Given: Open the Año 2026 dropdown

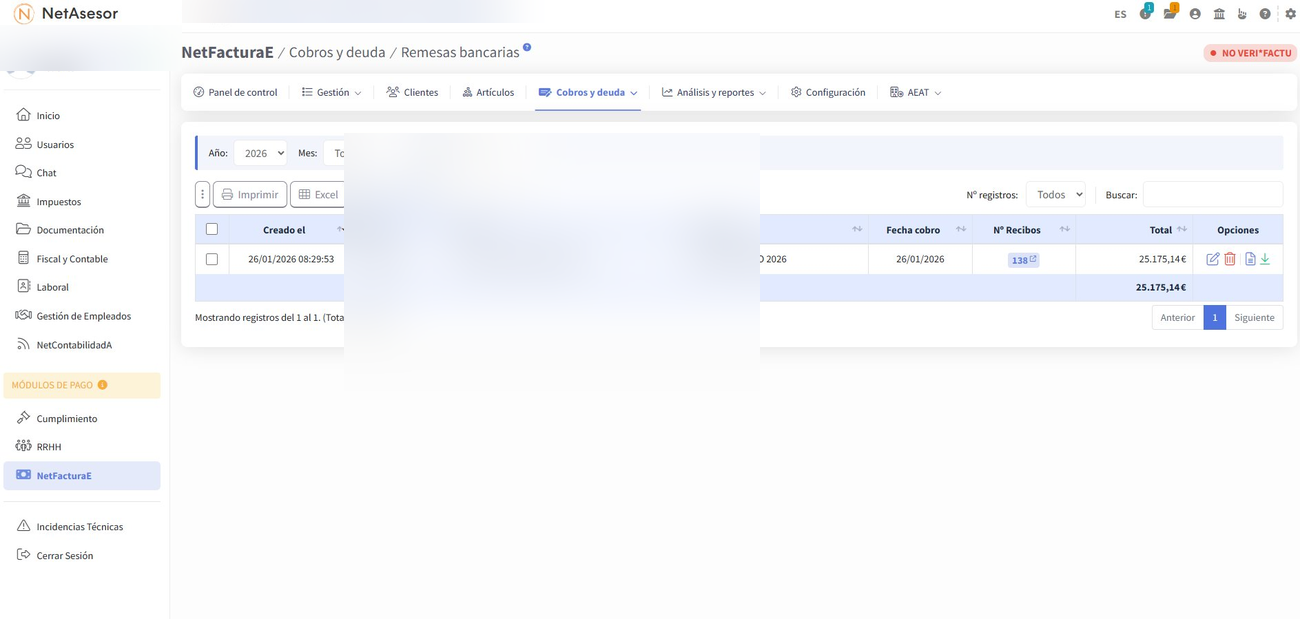Looking at the screenshot, I should 260,153.
